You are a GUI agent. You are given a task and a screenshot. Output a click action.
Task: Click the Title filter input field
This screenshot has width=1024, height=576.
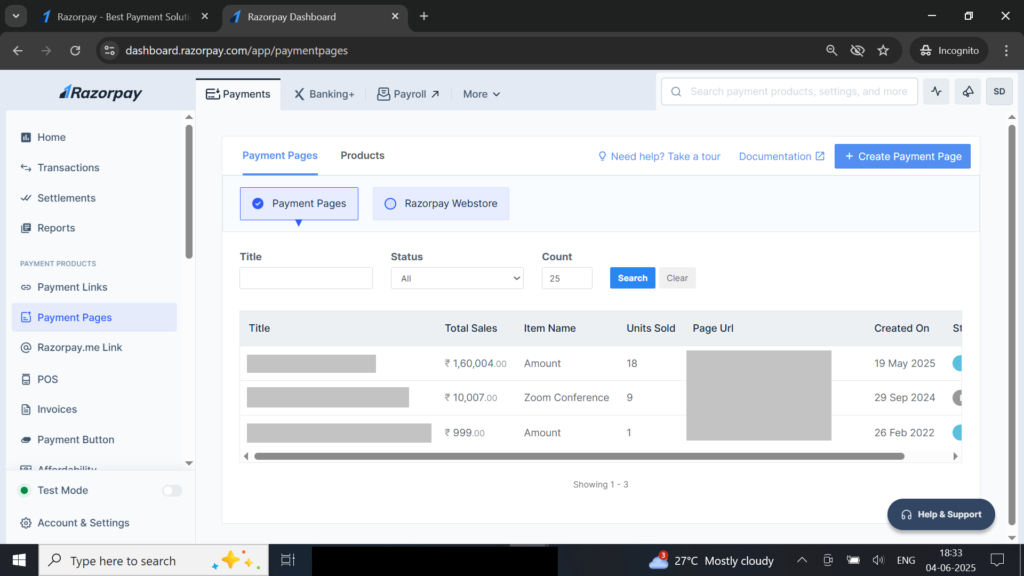click(x=306, y=278)
